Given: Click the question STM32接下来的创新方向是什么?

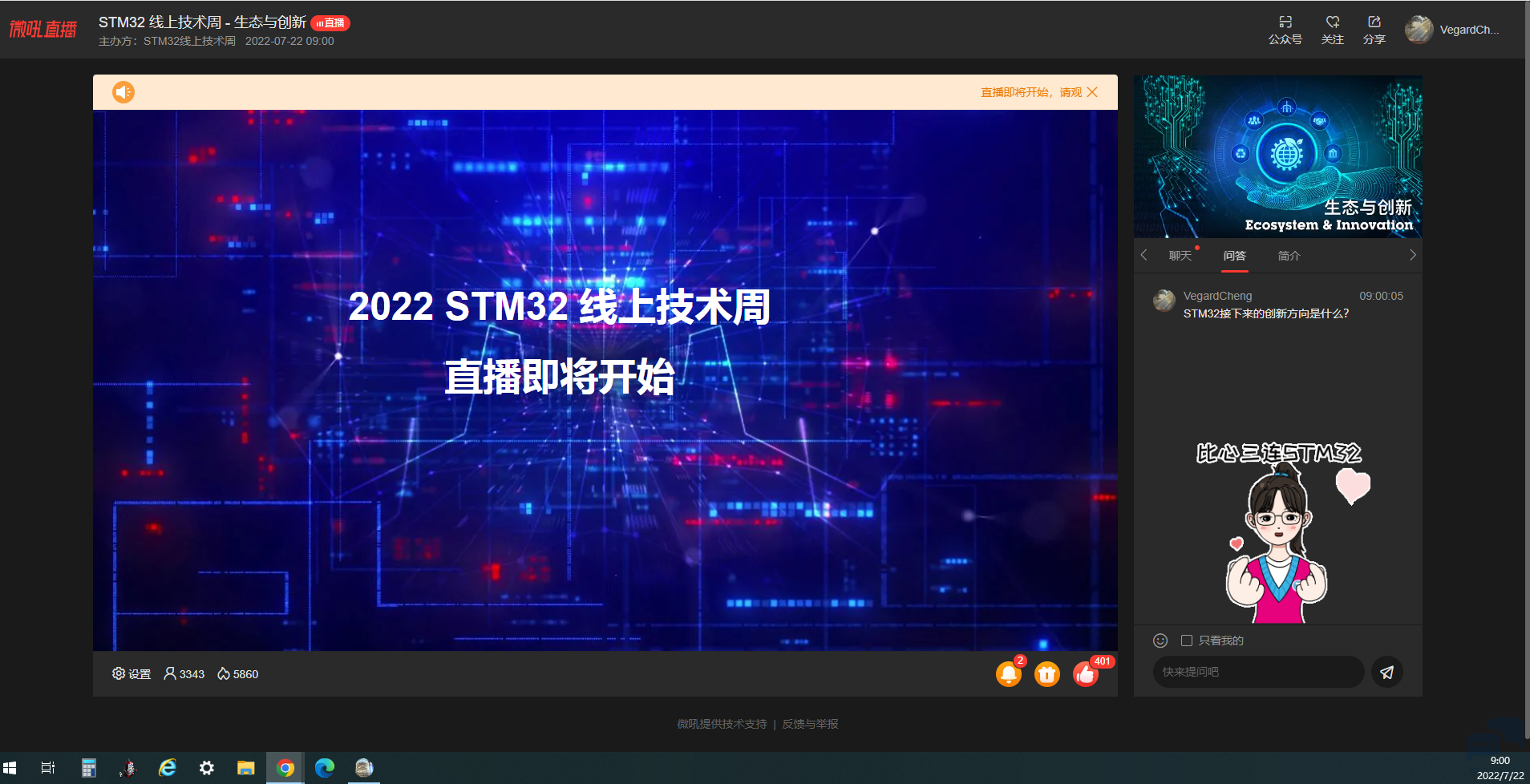Looking at the screenshot, I should (1266, 313).
